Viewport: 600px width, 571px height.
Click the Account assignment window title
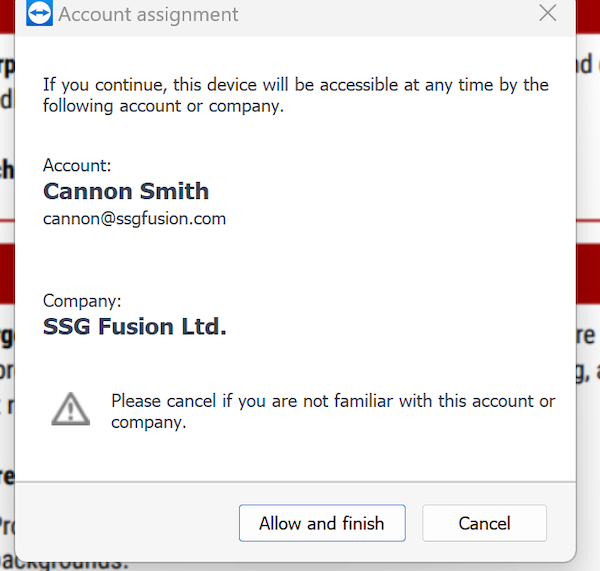pos(148,15)
